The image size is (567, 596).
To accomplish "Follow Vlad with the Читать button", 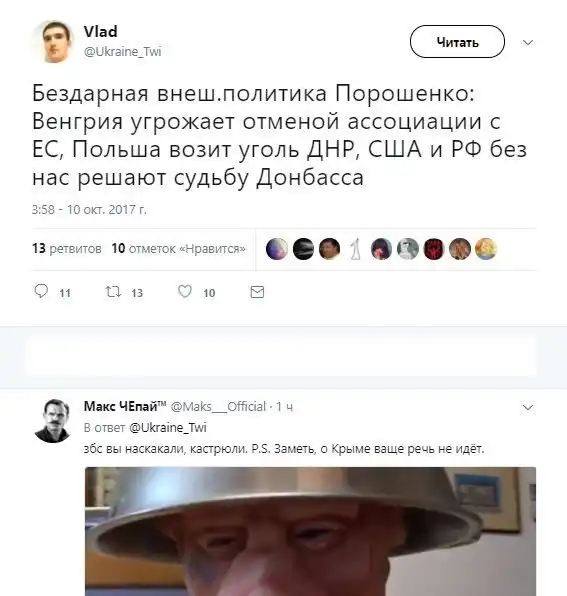I will point(457,42).
